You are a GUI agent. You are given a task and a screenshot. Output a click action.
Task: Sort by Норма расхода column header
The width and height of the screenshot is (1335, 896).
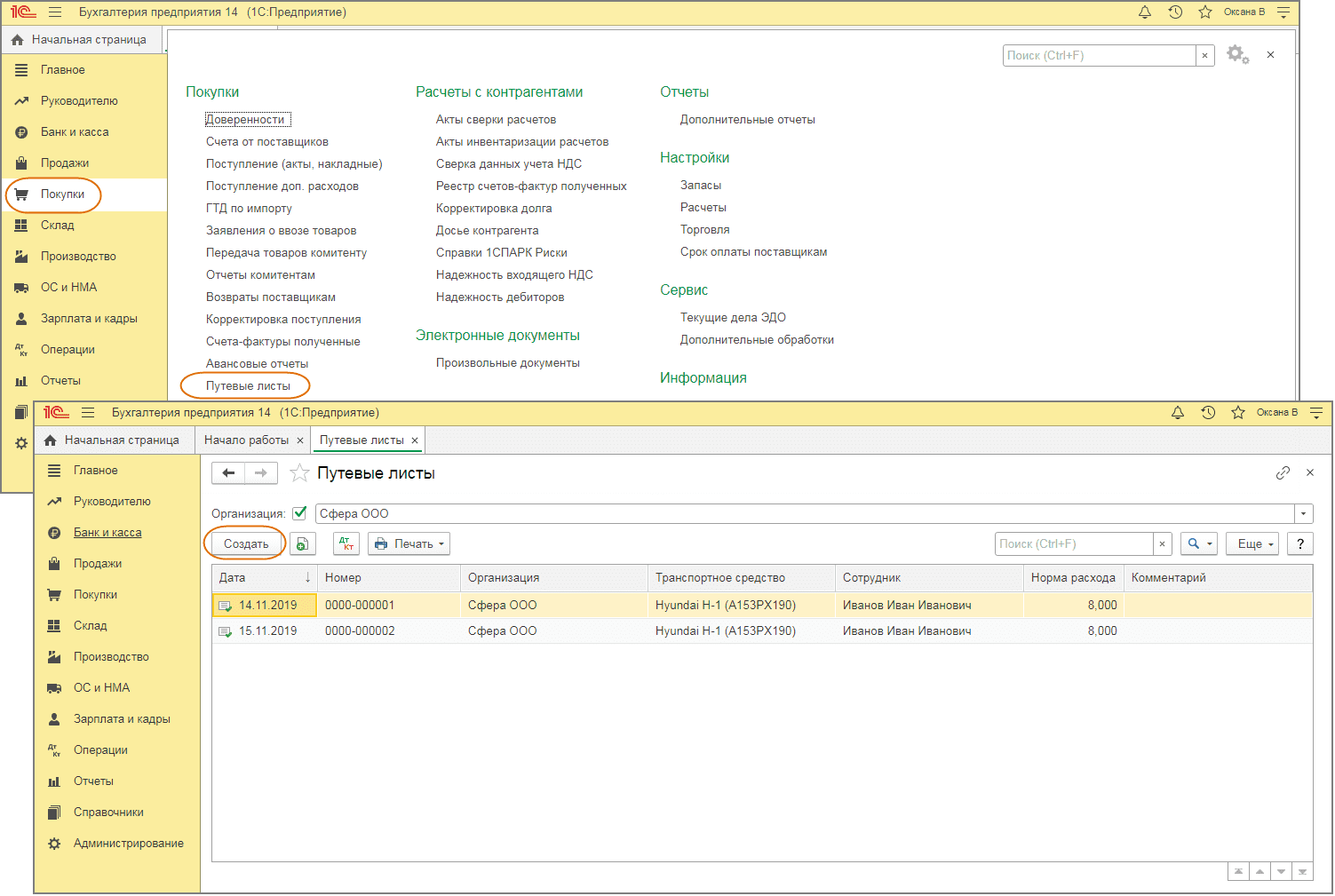click(x=1073, y=578)
